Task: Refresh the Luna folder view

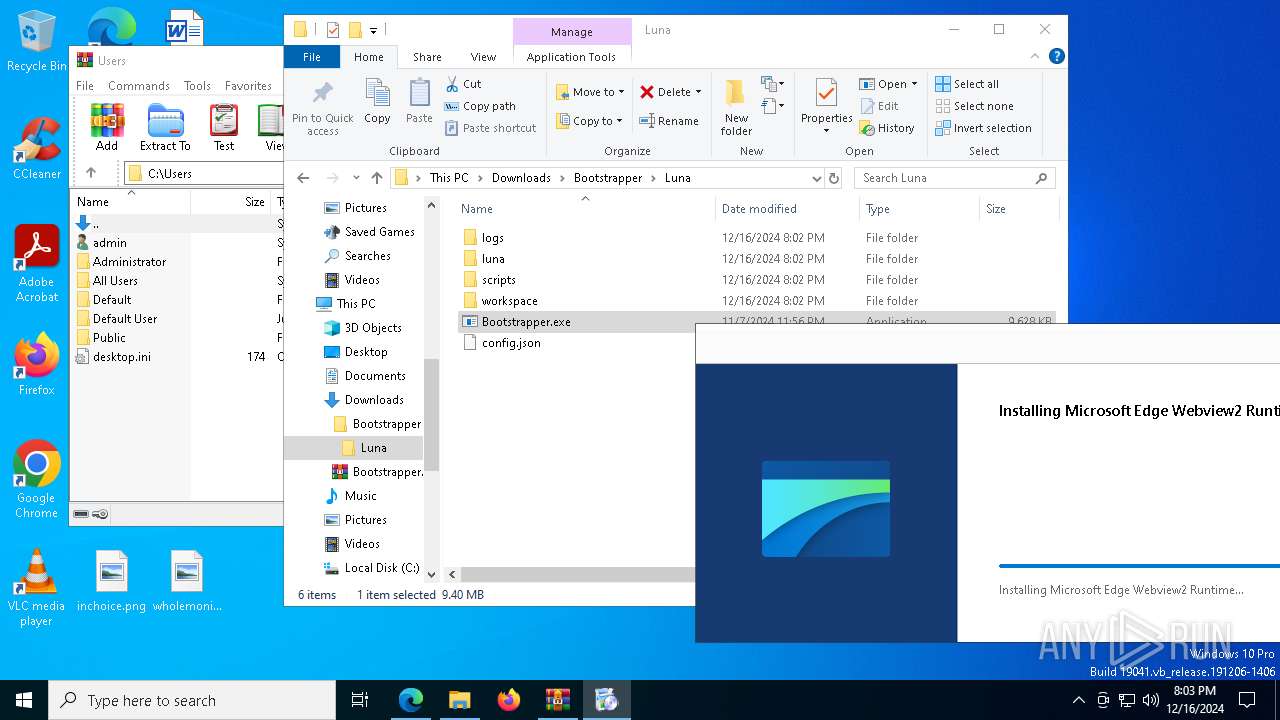Action: (834, 178)
